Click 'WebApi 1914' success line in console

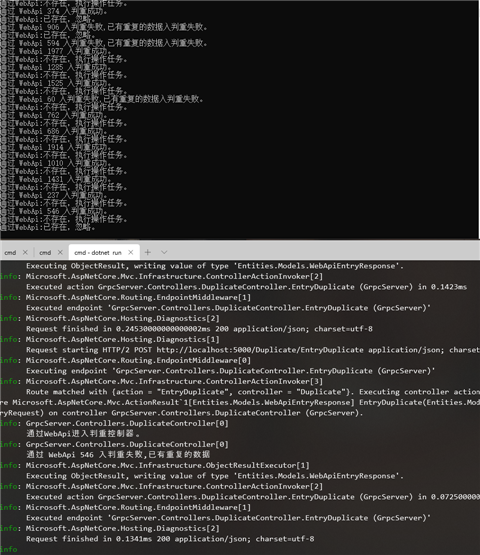coord(56,147)
